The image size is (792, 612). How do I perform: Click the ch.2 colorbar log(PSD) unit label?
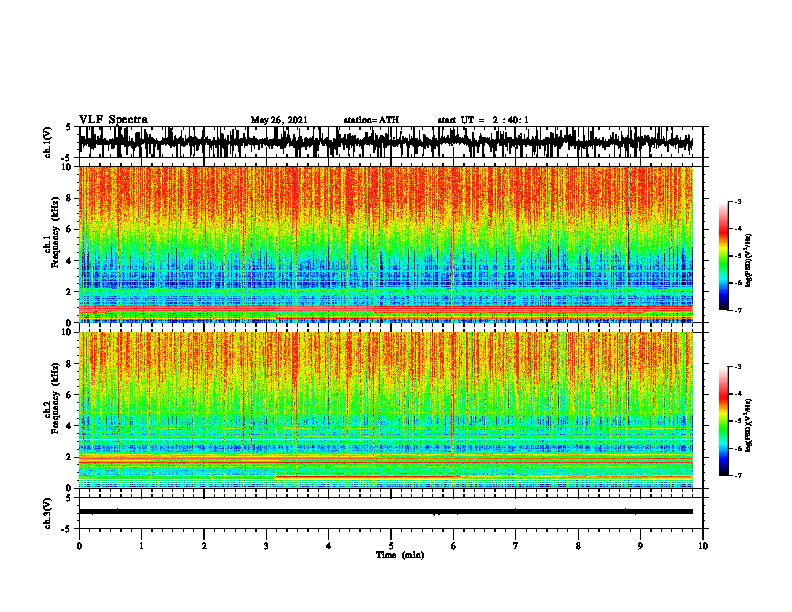(749, 425)
